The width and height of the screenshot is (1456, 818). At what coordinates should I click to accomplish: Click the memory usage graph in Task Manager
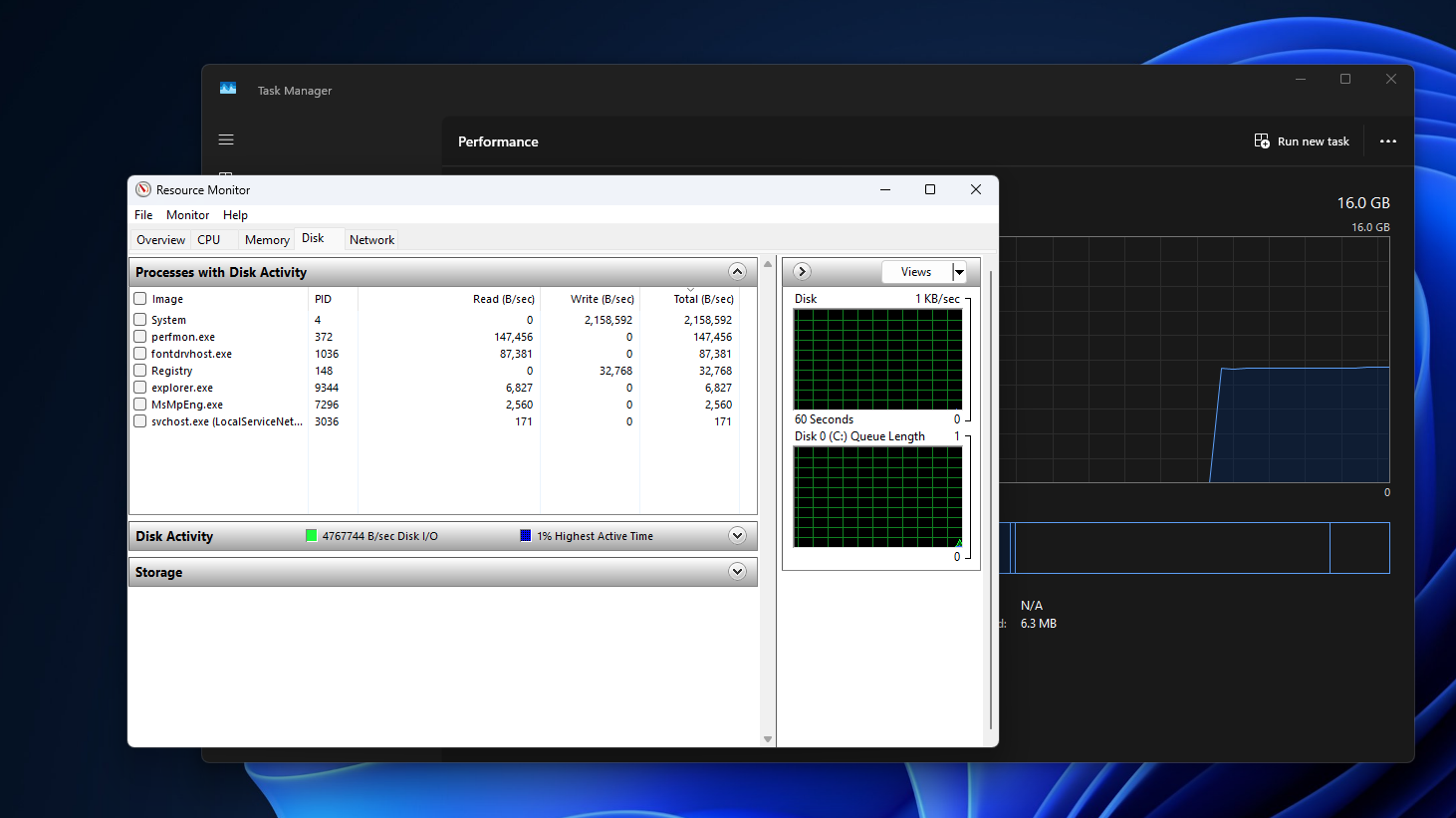tap(1194, 360)
